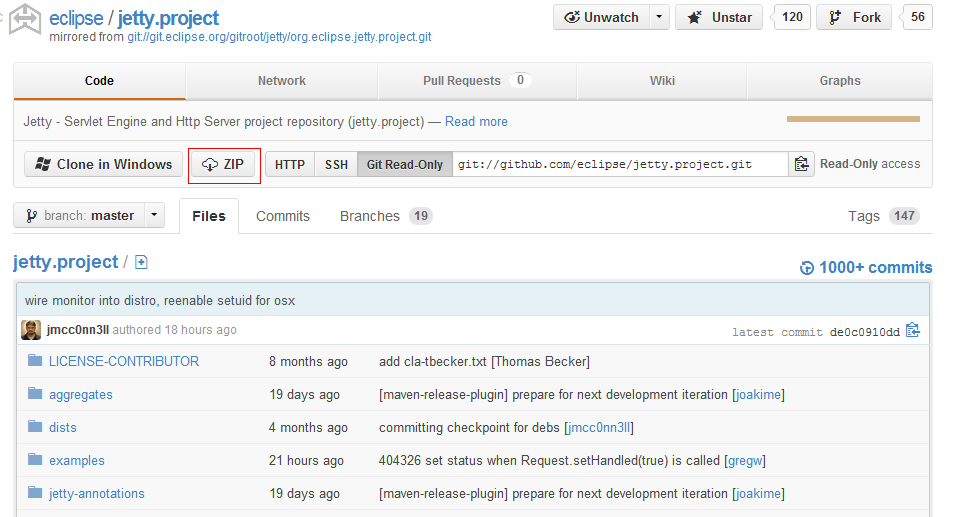Click the examples folder icon
The width and height of the screenshot is (953, 517).
coord(35,460)
